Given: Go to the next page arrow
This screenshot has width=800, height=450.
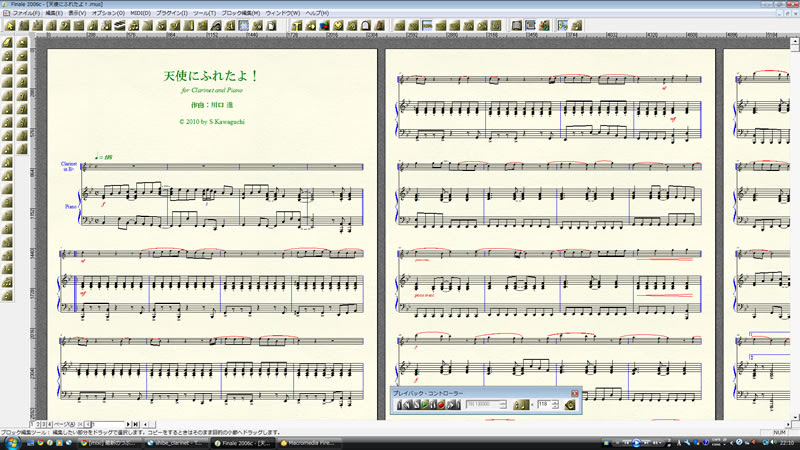Looking at the screenshot, I should [128, 424].
